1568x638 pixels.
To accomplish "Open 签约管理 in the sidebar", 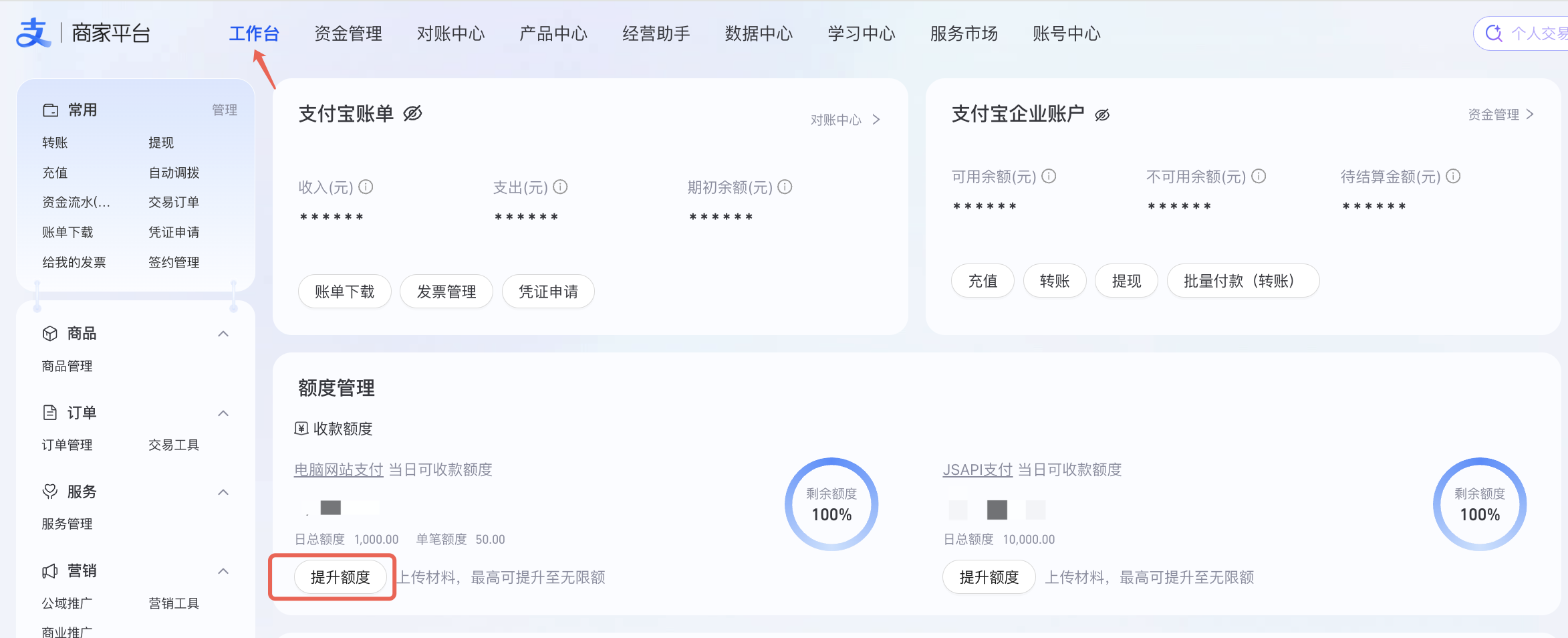I will tap(174, 263).
